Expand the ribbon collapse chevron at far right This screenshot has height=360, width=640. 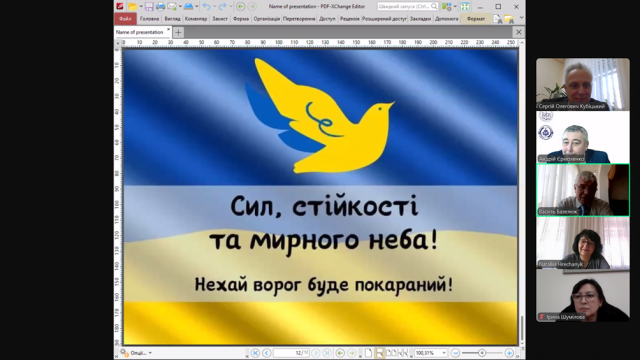coord(521,18)
